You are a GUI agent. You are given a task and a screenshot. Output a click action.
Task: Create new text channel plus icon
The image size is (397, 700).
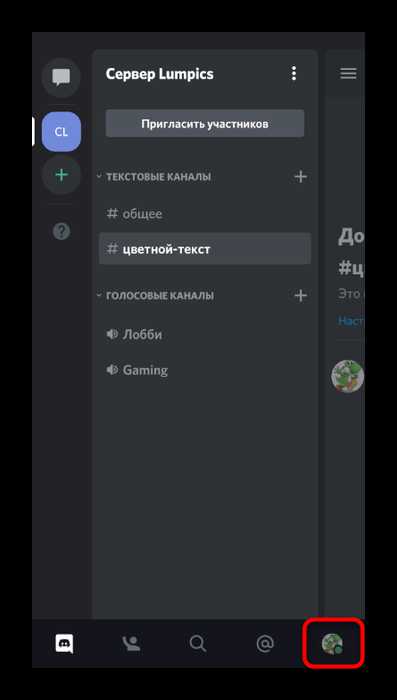pyautogui.click(x=301, y=177)
